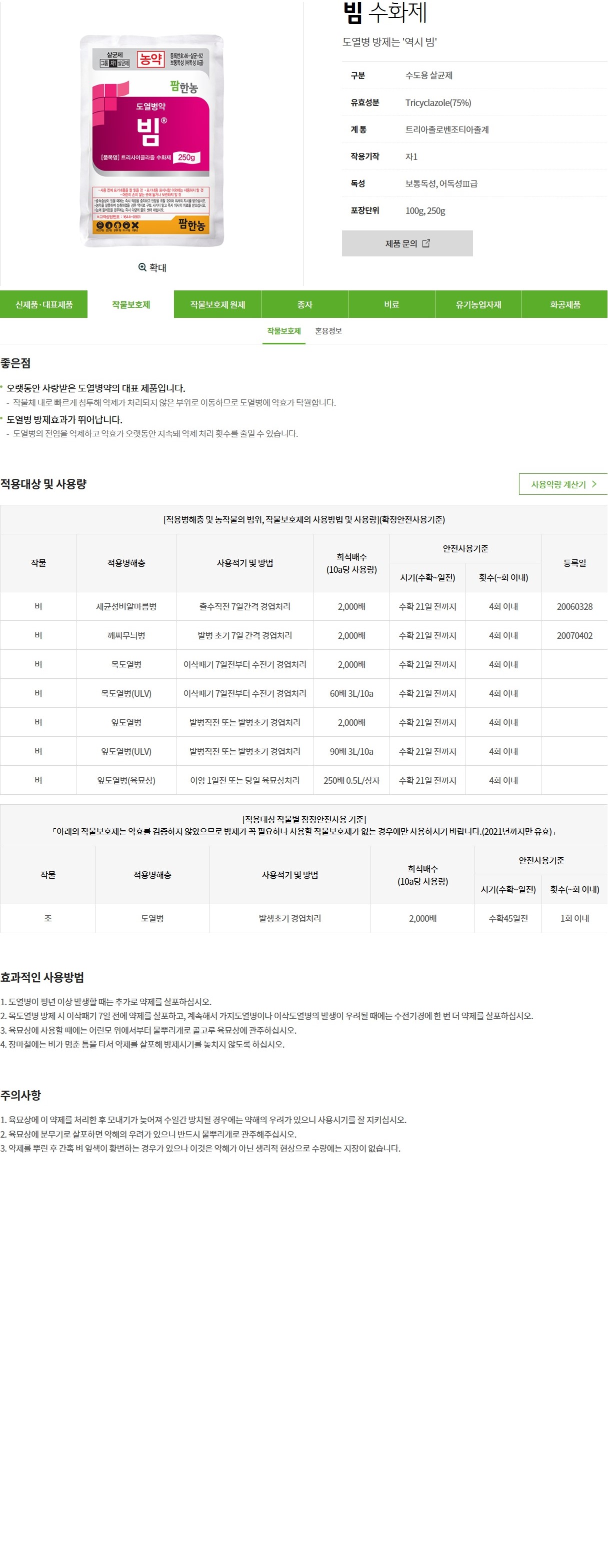The width and height of the screenshot is (608, 1568).
Task: Click the 20070402 registration date
Action: 574,635
